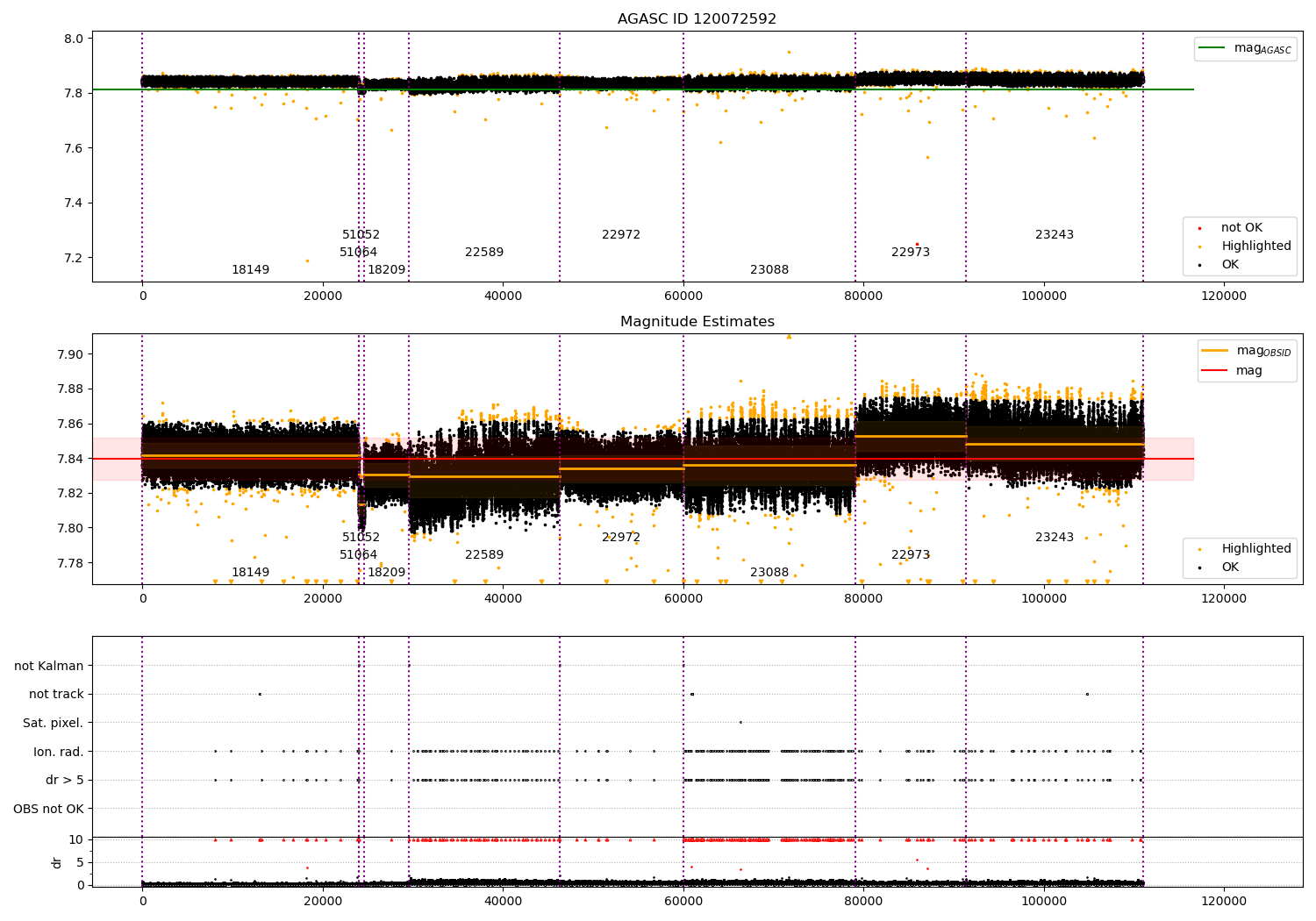Screen dimensions: 1316x921
Task: Click the 100000 x-axis tick of the middle plot
Action: click(x=1044, y=599)
